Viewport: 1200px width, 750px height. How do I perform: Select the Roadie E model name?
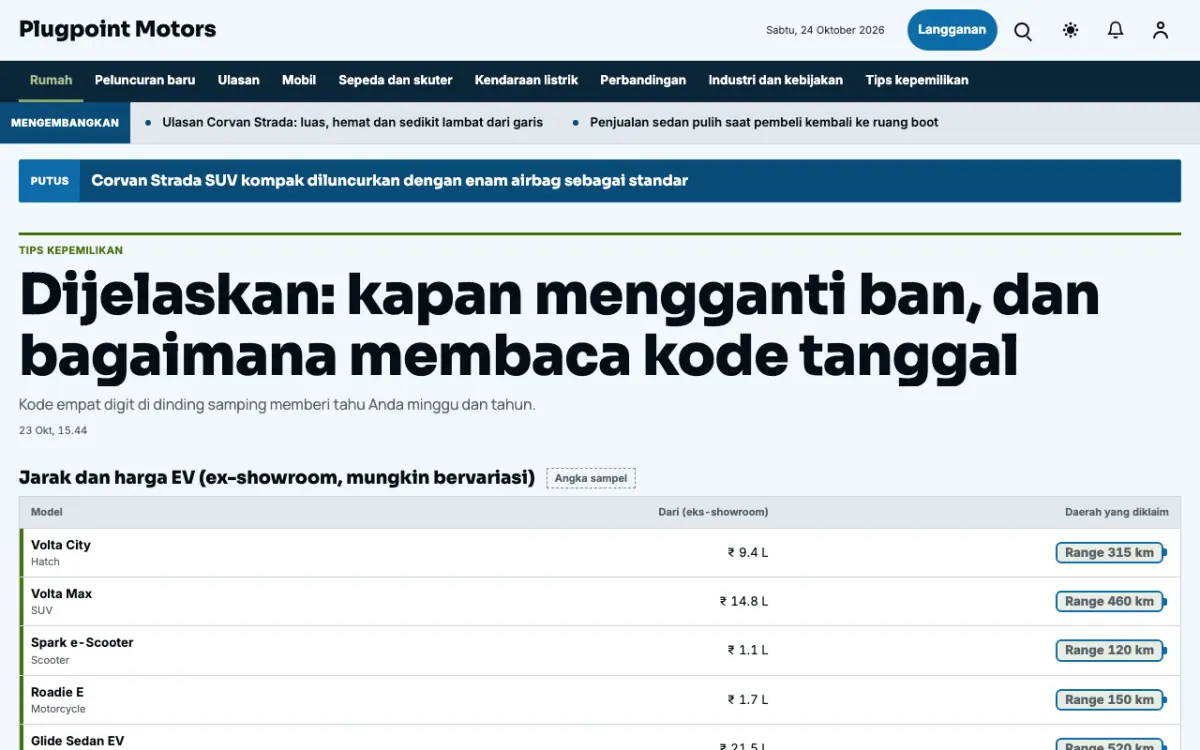(58, 692)
